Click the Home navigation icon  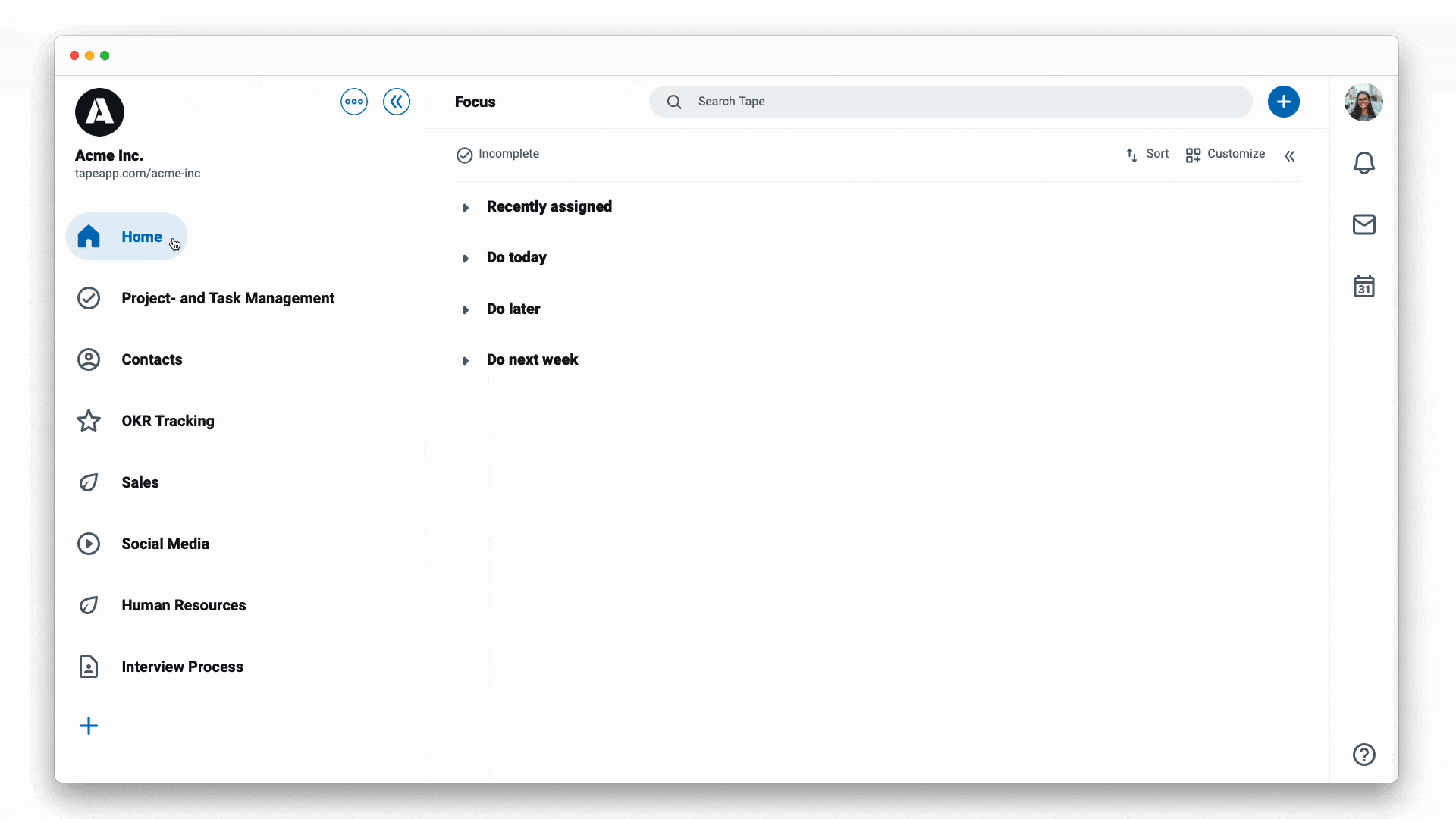89,236
